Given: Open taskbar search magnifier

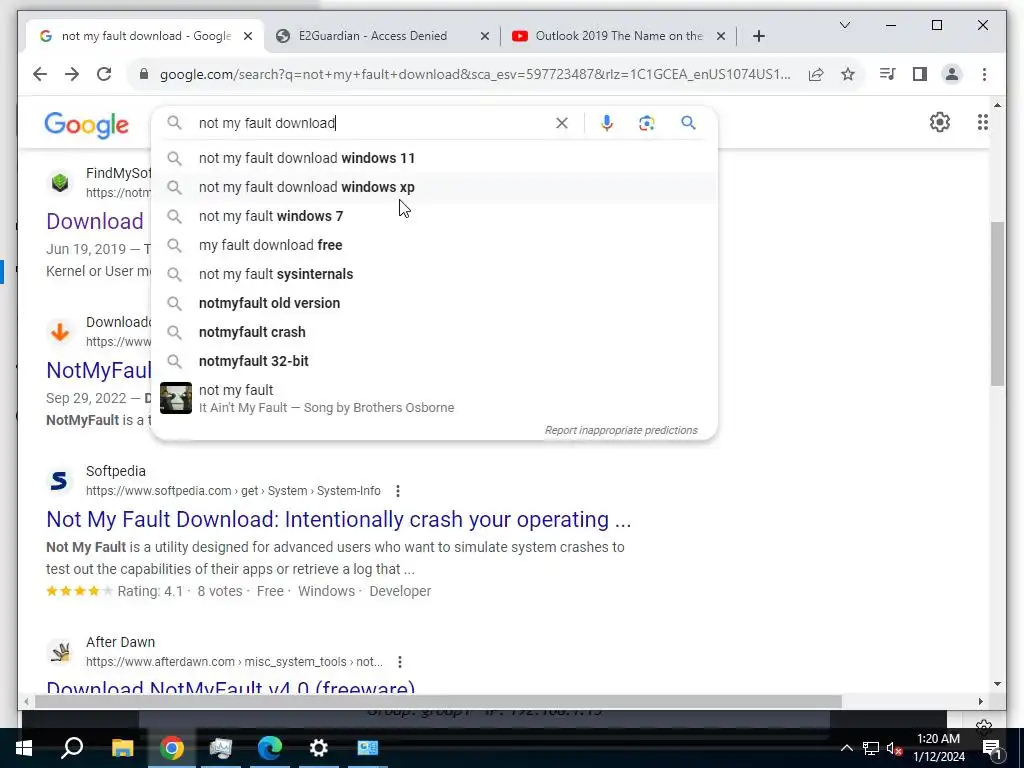Looking at the screenshot, I should (x=72, y=748).
